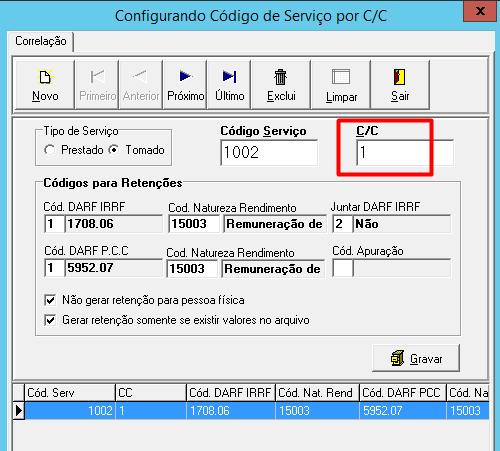Viewport: 500px width, 451px height.
Task: Exit the window using Sair
Action: pyautogui.click(x=400, y=85)
